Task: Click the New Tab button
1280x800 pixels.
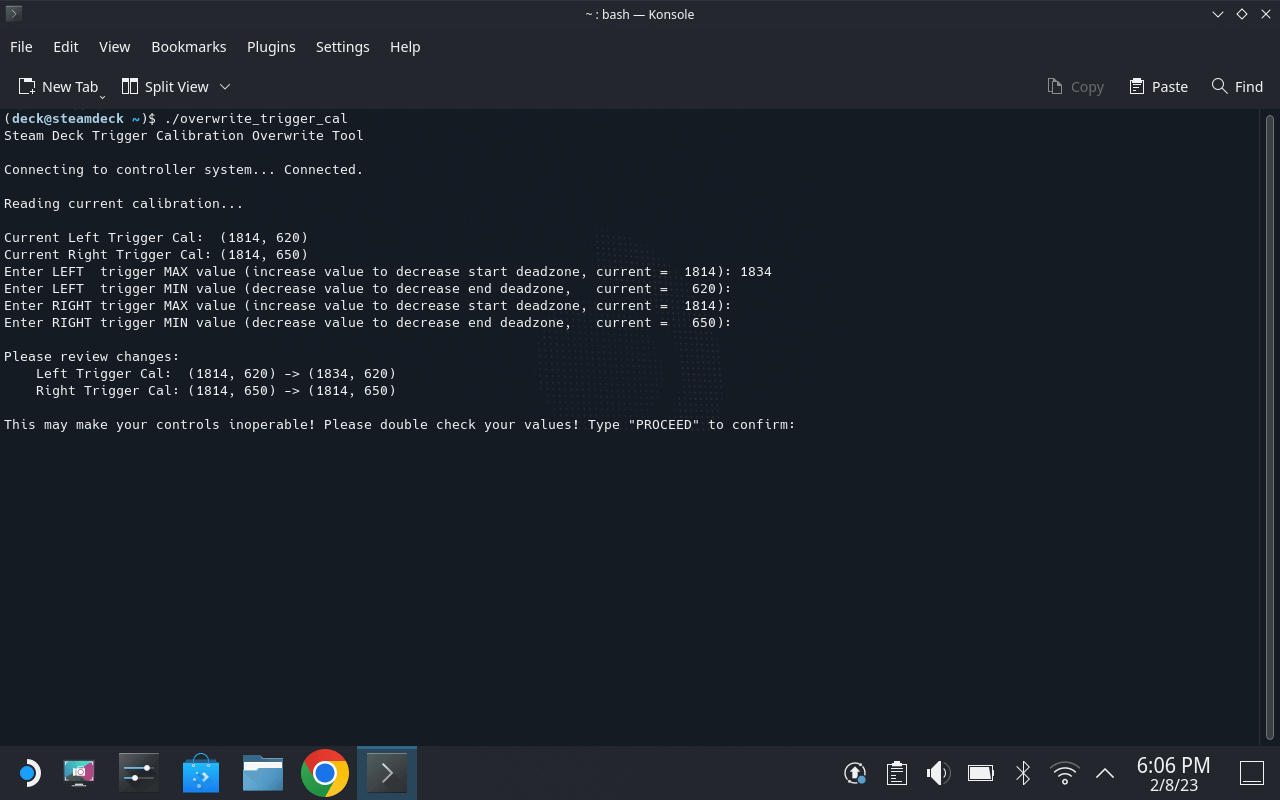Action: pyautogui.click(x=60, y=87)
